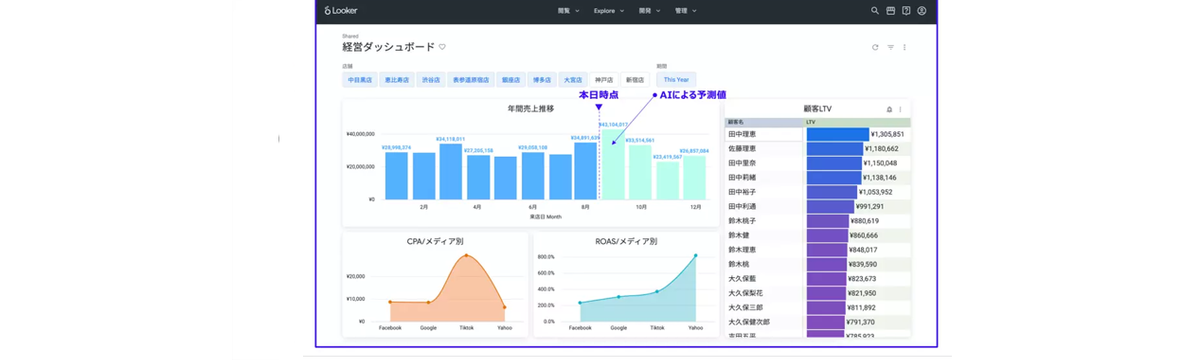Screen dimensions: 1200x360
Task: Toggle the 中目黒店 store filter
Action: [x=360, y=79]
